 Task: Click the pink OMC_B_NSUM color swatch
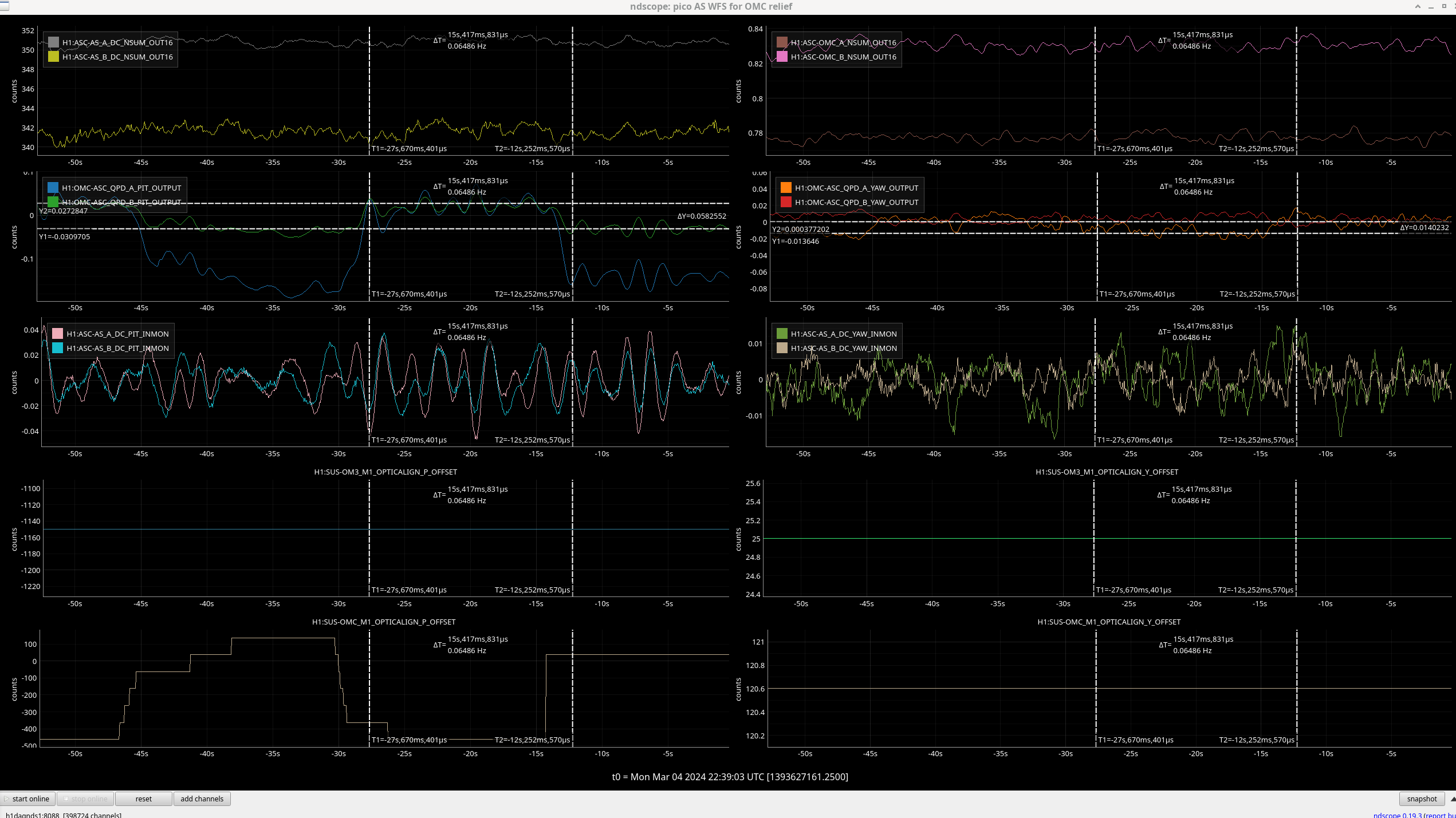(x=782, y=57)
